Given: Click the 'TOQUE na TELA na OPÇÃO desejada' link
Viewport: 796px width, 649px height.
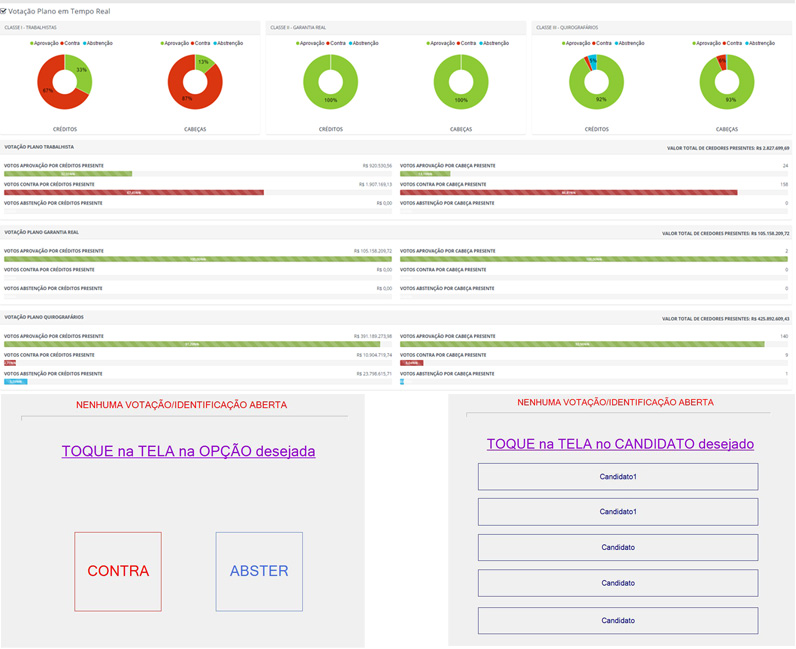Looking at the screenshot, I should (x=188, y=452).
